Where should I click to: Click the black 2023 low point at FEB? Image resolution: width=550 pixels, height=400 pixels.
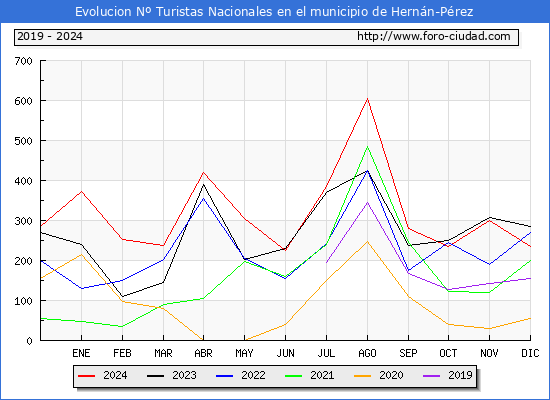point(122,296)
